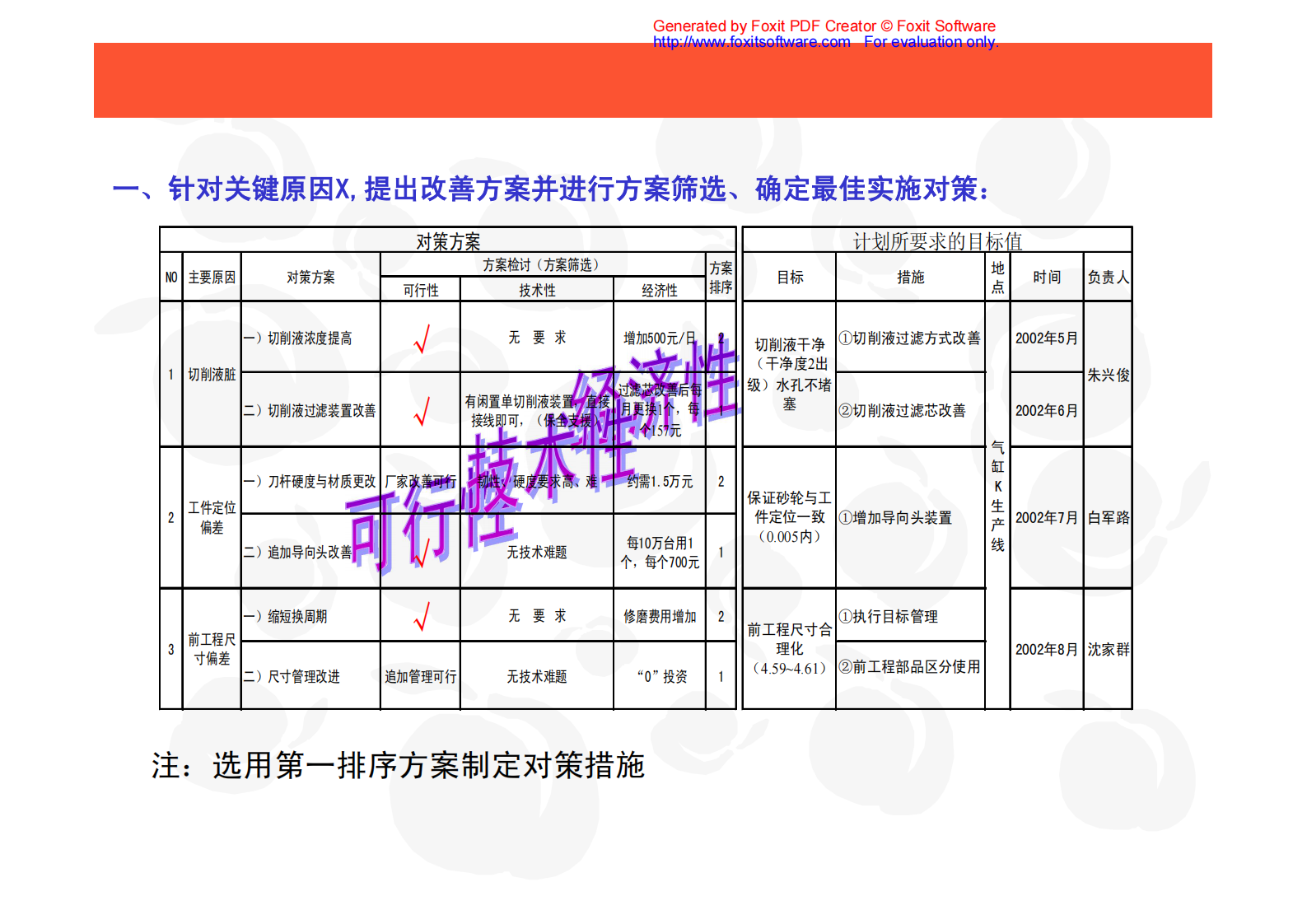Select "①执行目标管理" measure
1307x924 pixels.
(888, 617)
